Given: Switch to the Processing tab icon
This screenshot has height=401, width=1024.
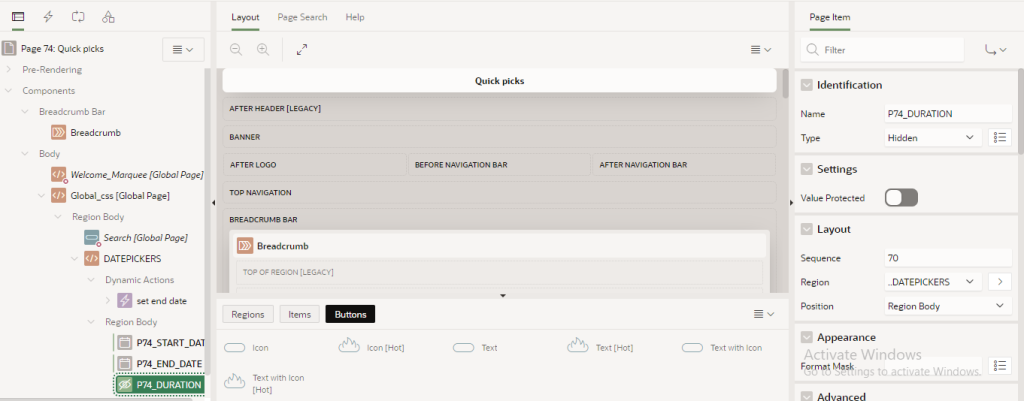Looking at the screenshot, I should tap(78, 17).
